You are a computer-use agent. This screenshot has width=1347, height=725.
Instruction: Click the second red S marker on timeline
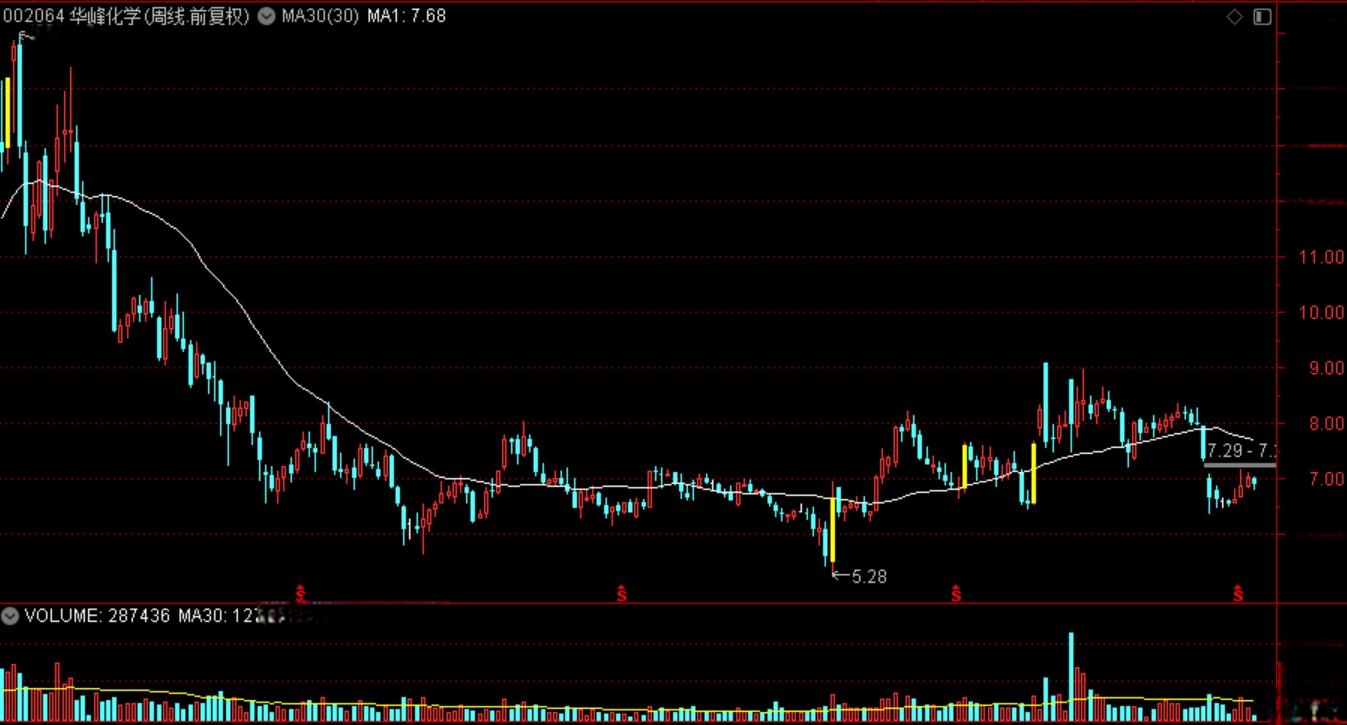(x=621, y=593)
